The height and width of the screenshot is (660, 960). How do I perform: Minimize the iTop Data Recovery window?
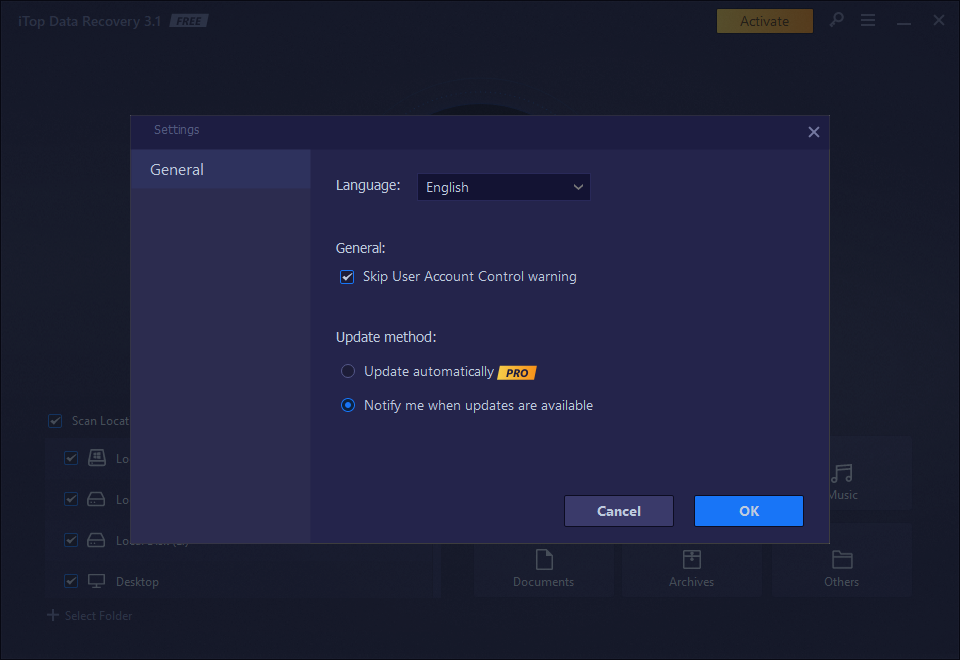[904, 21]
